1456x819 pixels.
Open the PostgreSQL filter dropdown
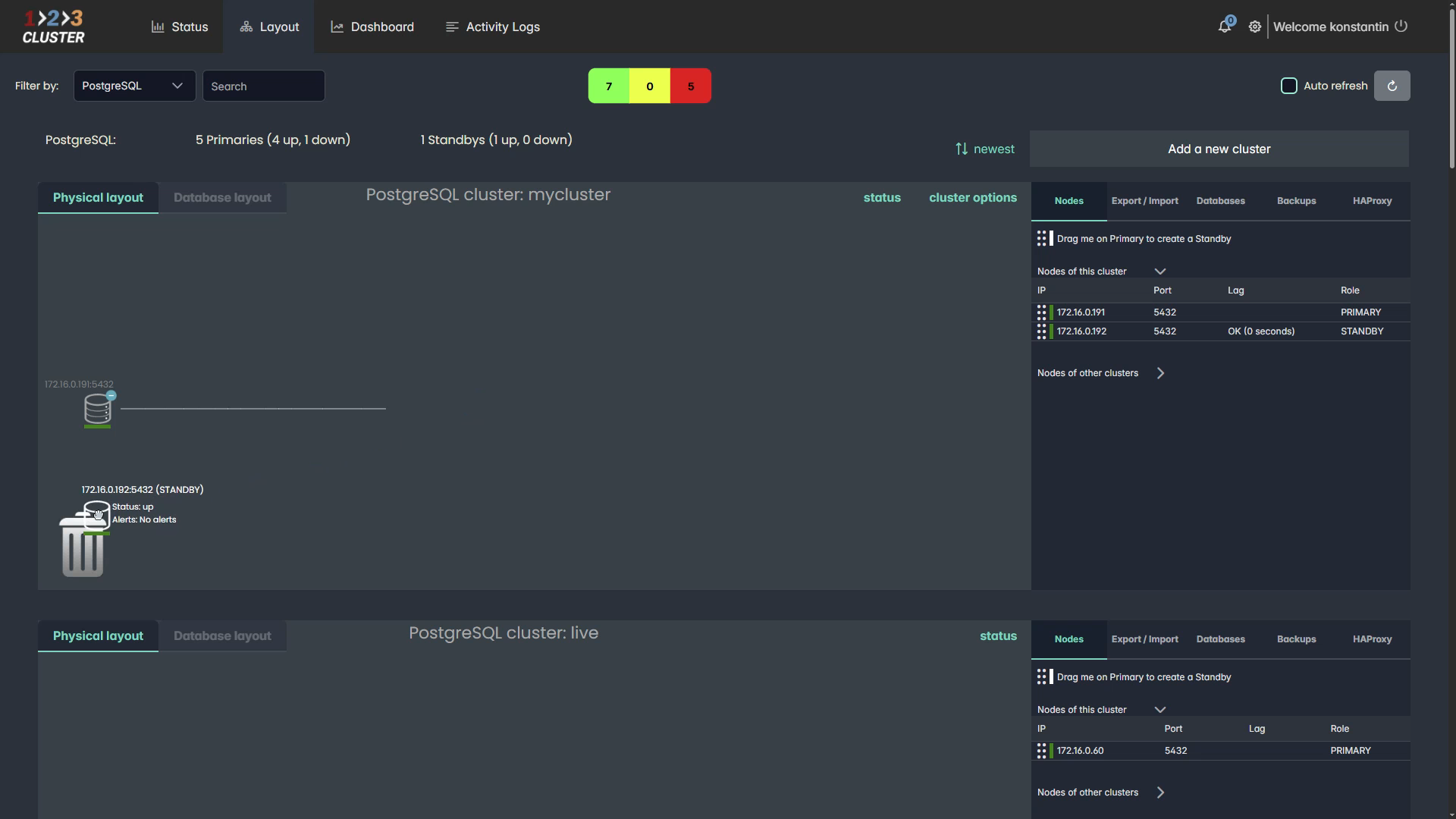[x=134, y=86]
